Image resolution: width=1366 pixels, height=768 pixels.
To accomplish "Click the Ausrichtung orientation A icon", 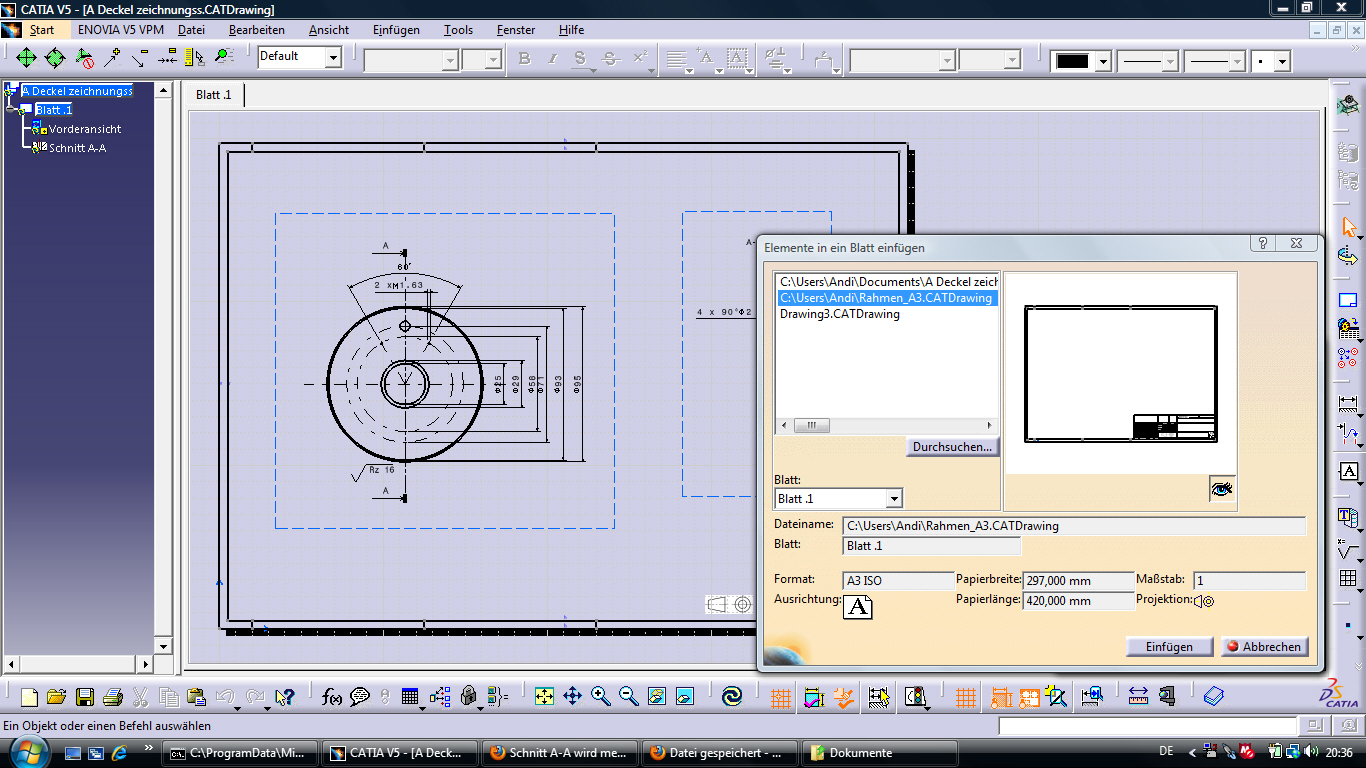I will (858, 606).
